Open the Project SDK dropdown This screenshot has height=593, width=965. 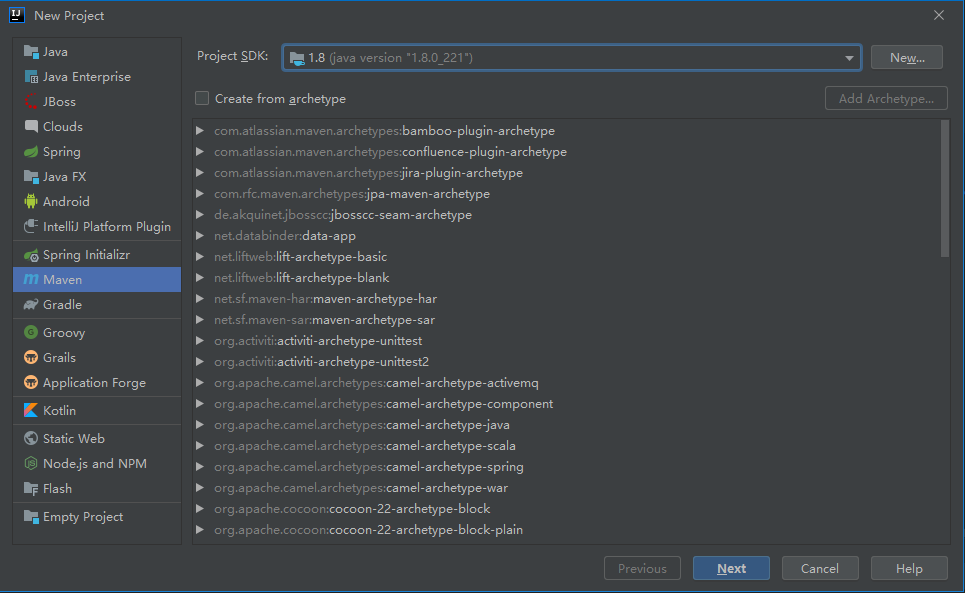(572, 58)
